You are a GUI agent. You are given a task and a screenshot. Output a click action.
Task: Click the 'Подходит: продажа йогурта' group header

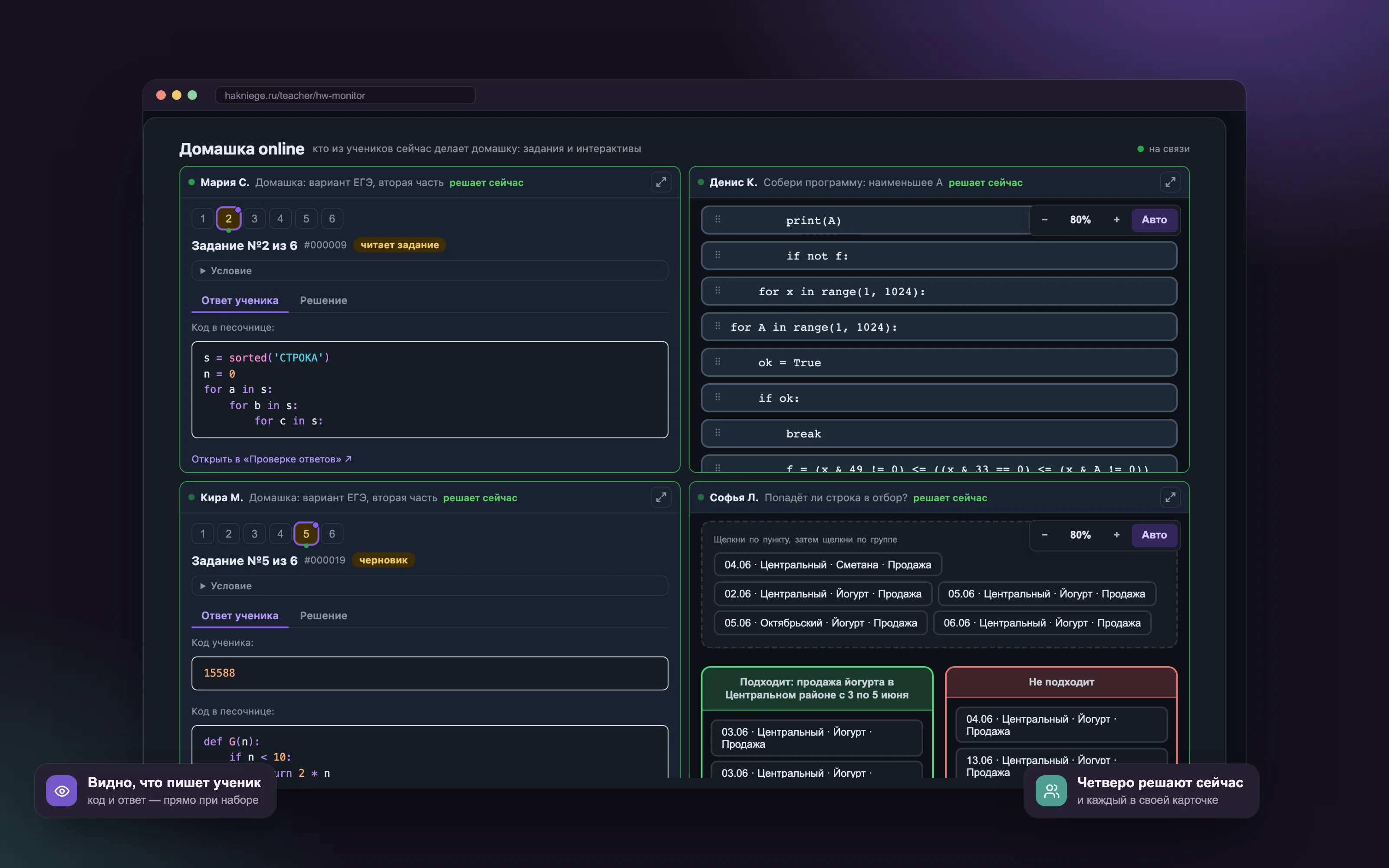817,688
